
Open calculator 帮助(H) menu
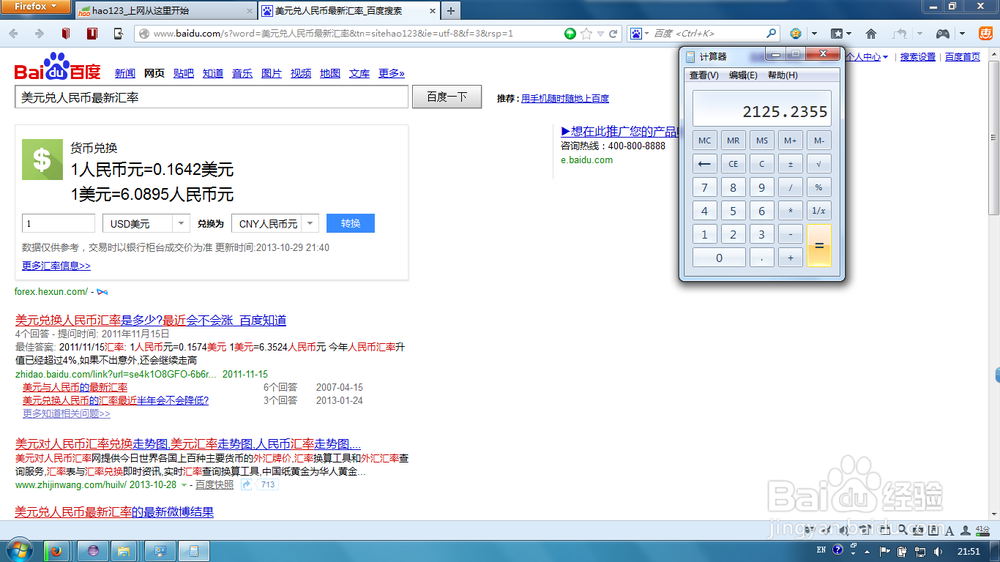click(783, 75)
